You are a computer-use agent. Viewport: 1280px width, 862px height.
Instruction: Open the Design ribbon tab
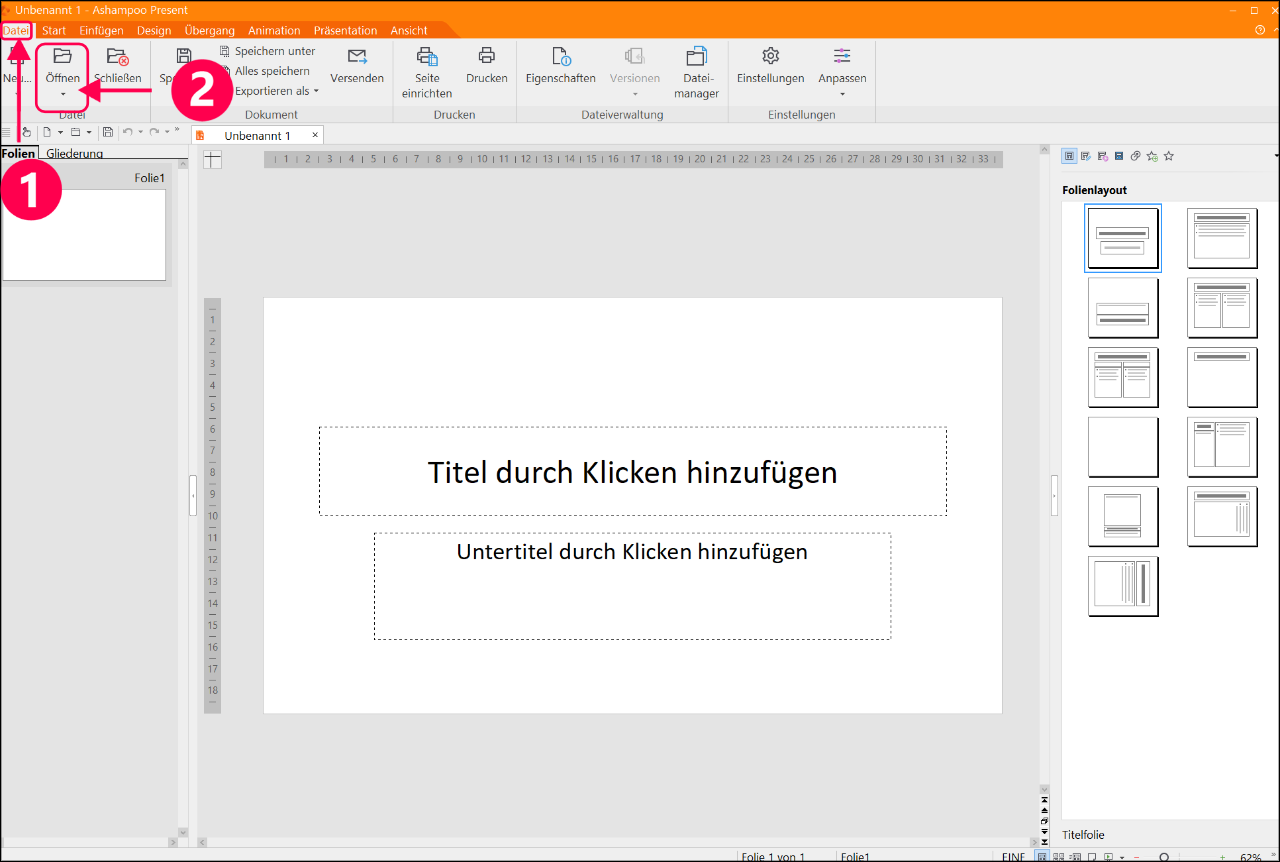click(154, 30)
